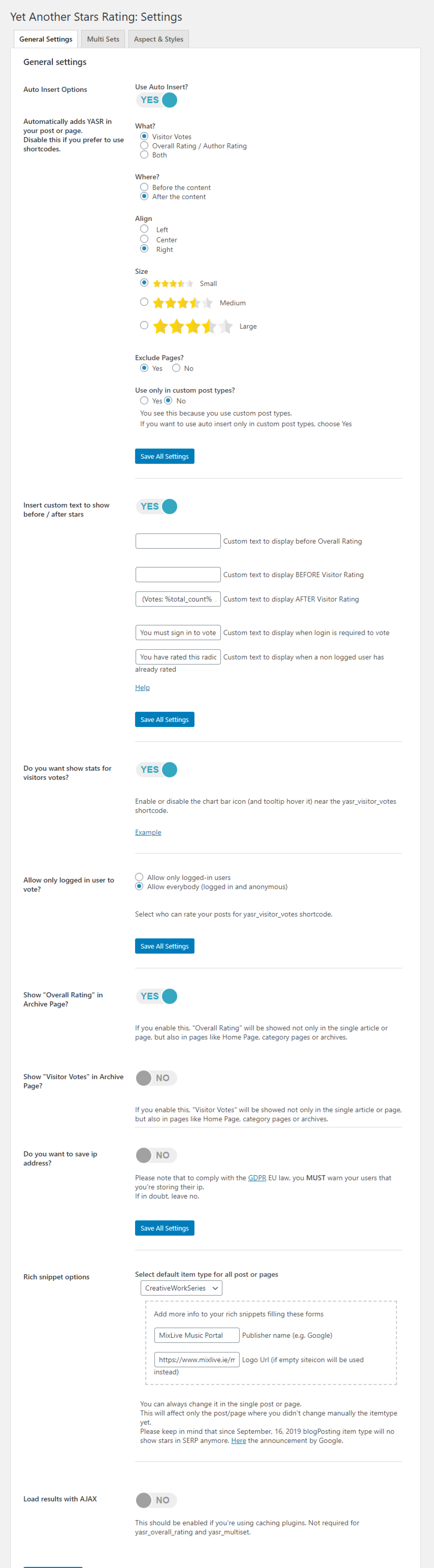Select the Overall Rating / Author Rating radio
The height and width of the screenshot is (1568, 434).
click(144, 145)
